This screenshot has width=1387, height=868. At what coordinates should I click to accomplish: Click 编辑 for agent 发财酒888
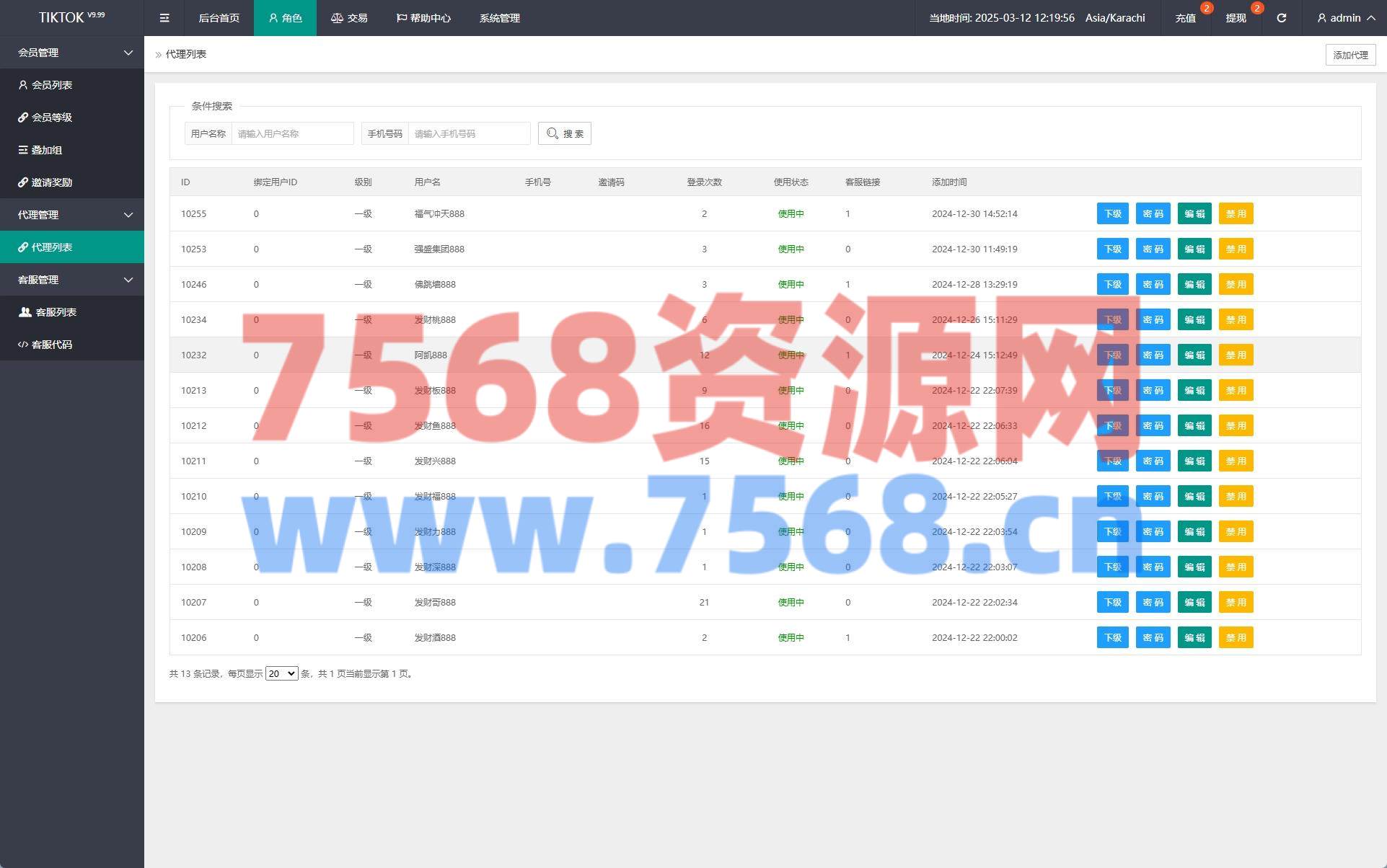(x=1194, y=637)
